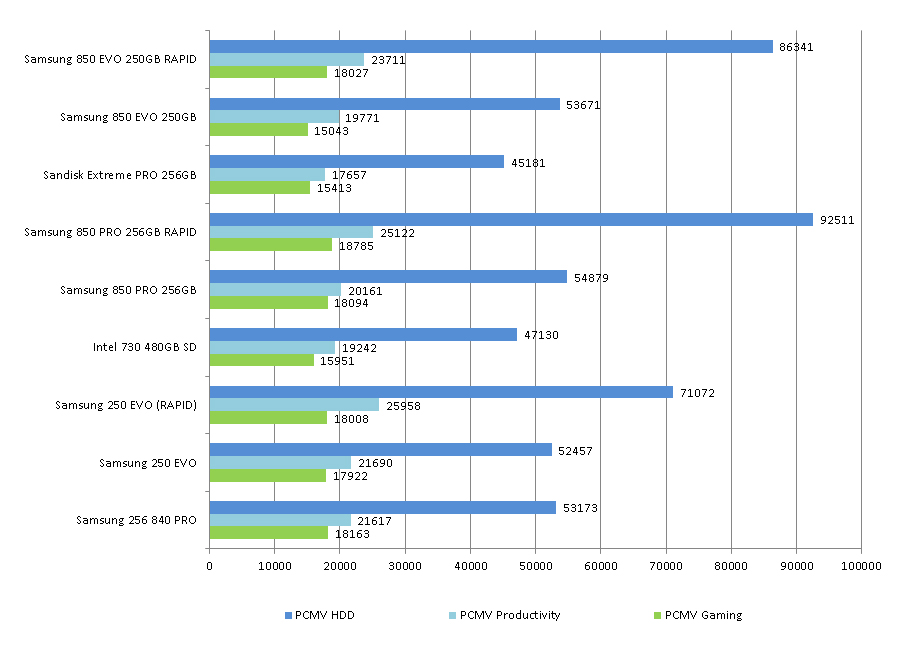The width and height of the screenshot is (900, 671).
Task: Select the data label "15043"
Action: 331,131
